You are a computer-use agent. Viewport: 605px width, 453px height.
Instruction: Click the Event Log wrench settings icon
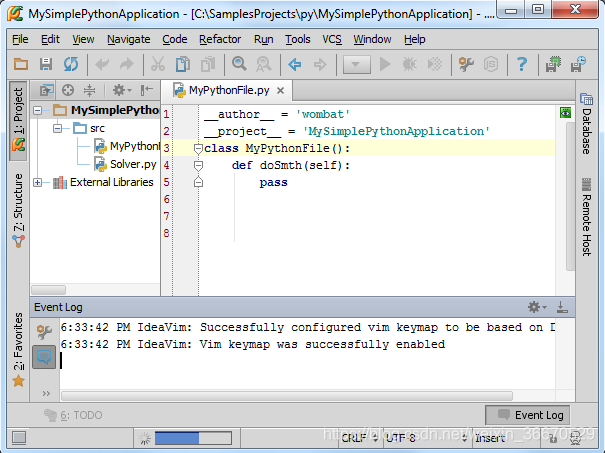click(44, 332)
